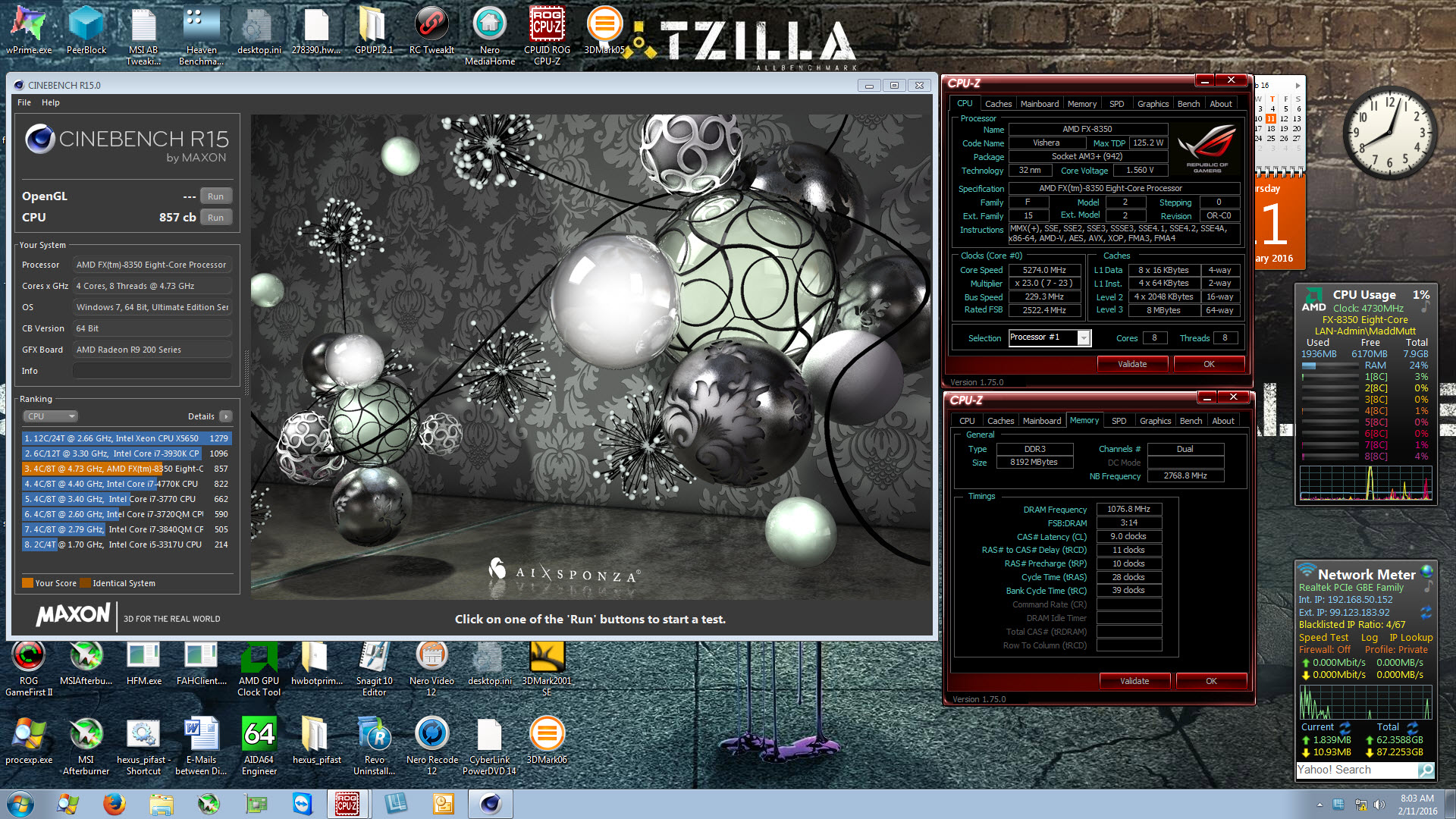Open the Nero Video 12 desktop icon
The height and width of the screenshot is (819, 1456).
(431, 669)
